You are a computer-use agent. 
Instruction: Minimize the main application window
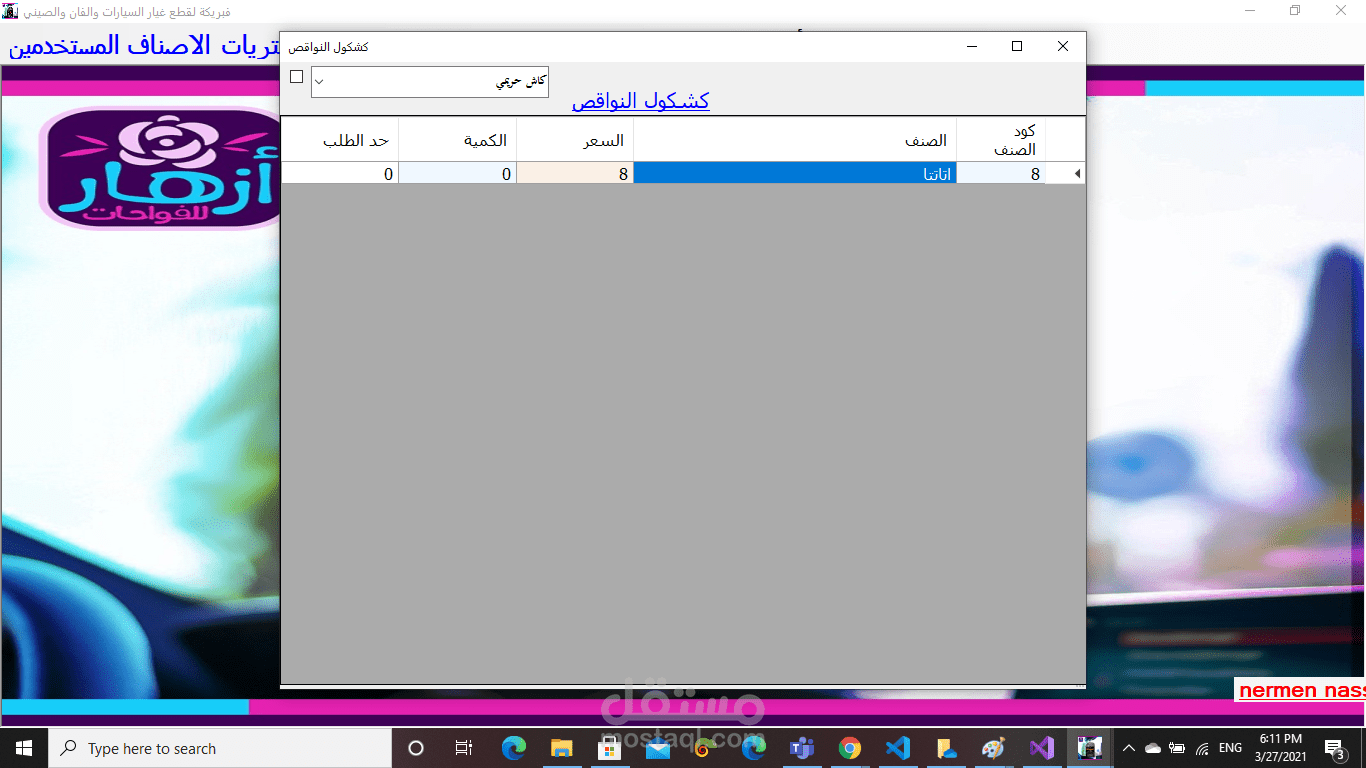pyautogui.click(x=1250, y=11)
